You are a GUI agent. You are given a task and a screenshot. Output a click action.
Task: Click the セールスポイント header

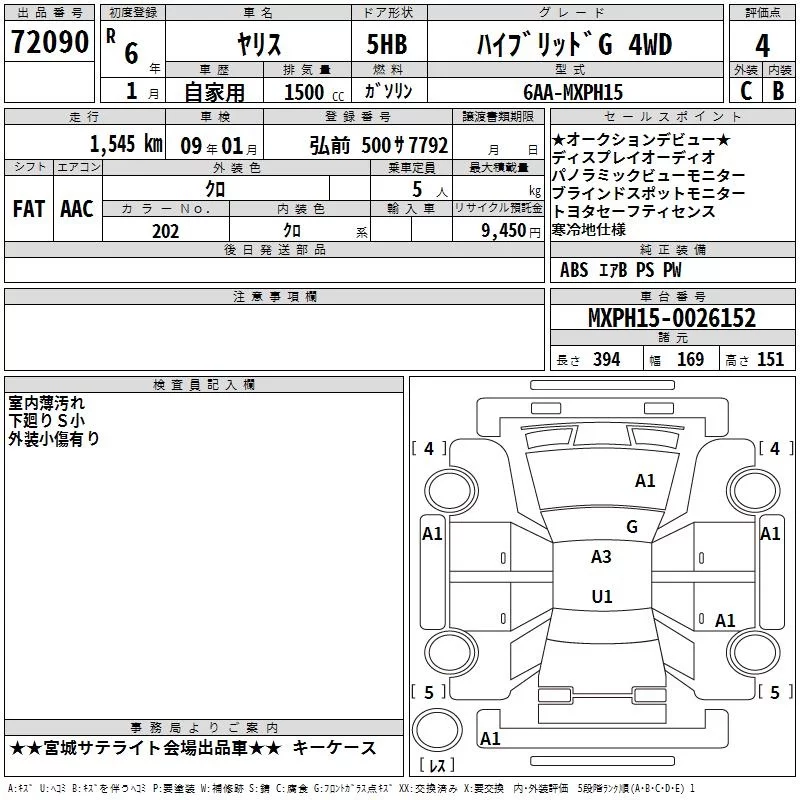pos(672,116)
